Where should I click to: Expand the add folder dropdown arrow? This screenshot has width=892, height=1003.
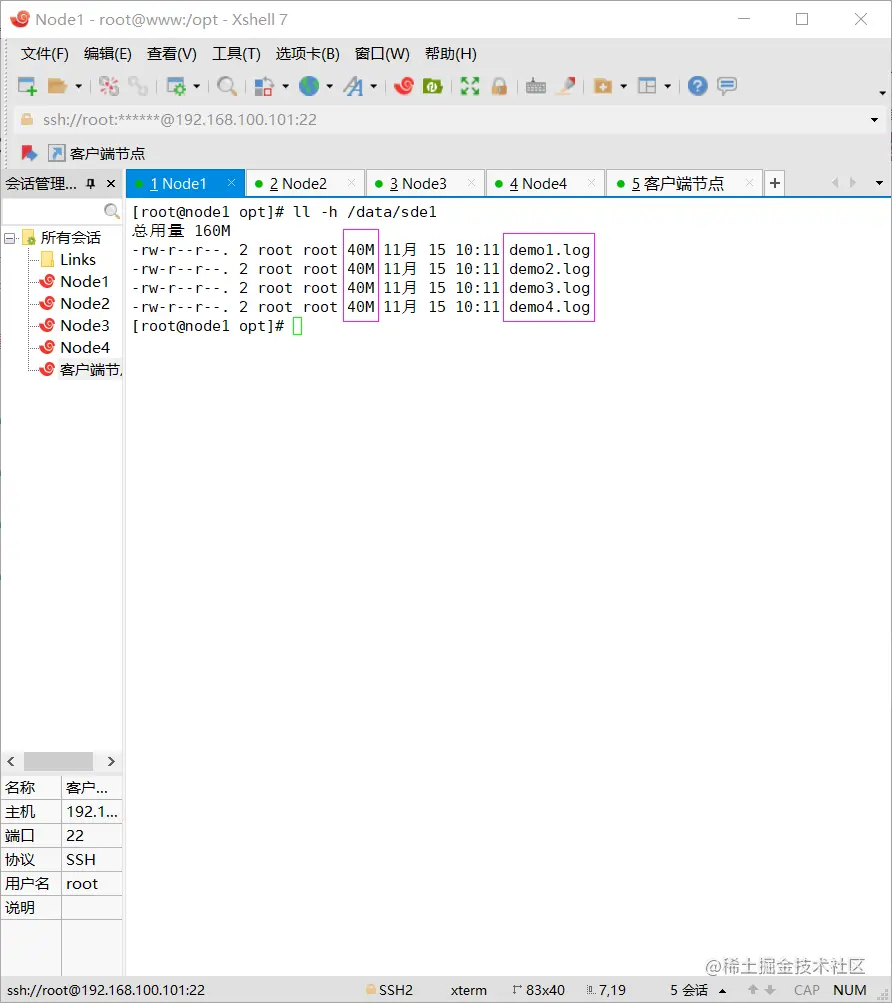pos(623,86)
